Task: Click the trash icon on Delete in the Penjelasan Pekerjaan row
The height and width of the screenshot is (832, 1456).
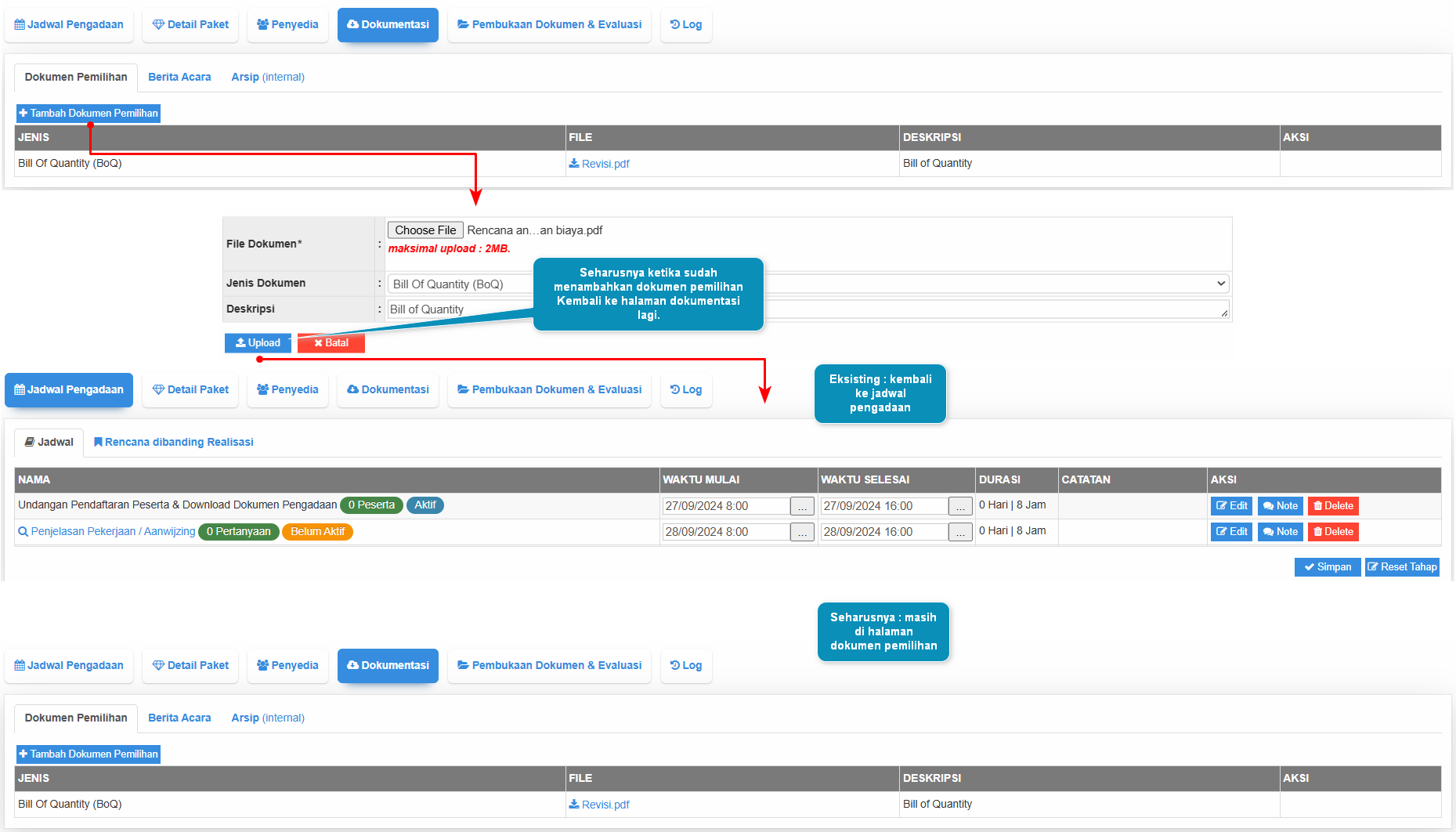Action: (1318, 531)
